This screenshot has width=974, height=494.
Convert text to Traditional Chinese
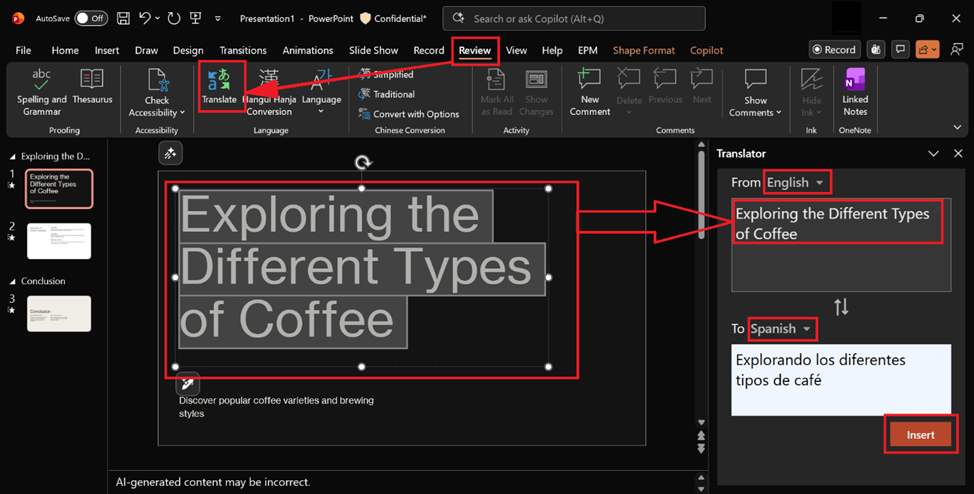[386, 94]
